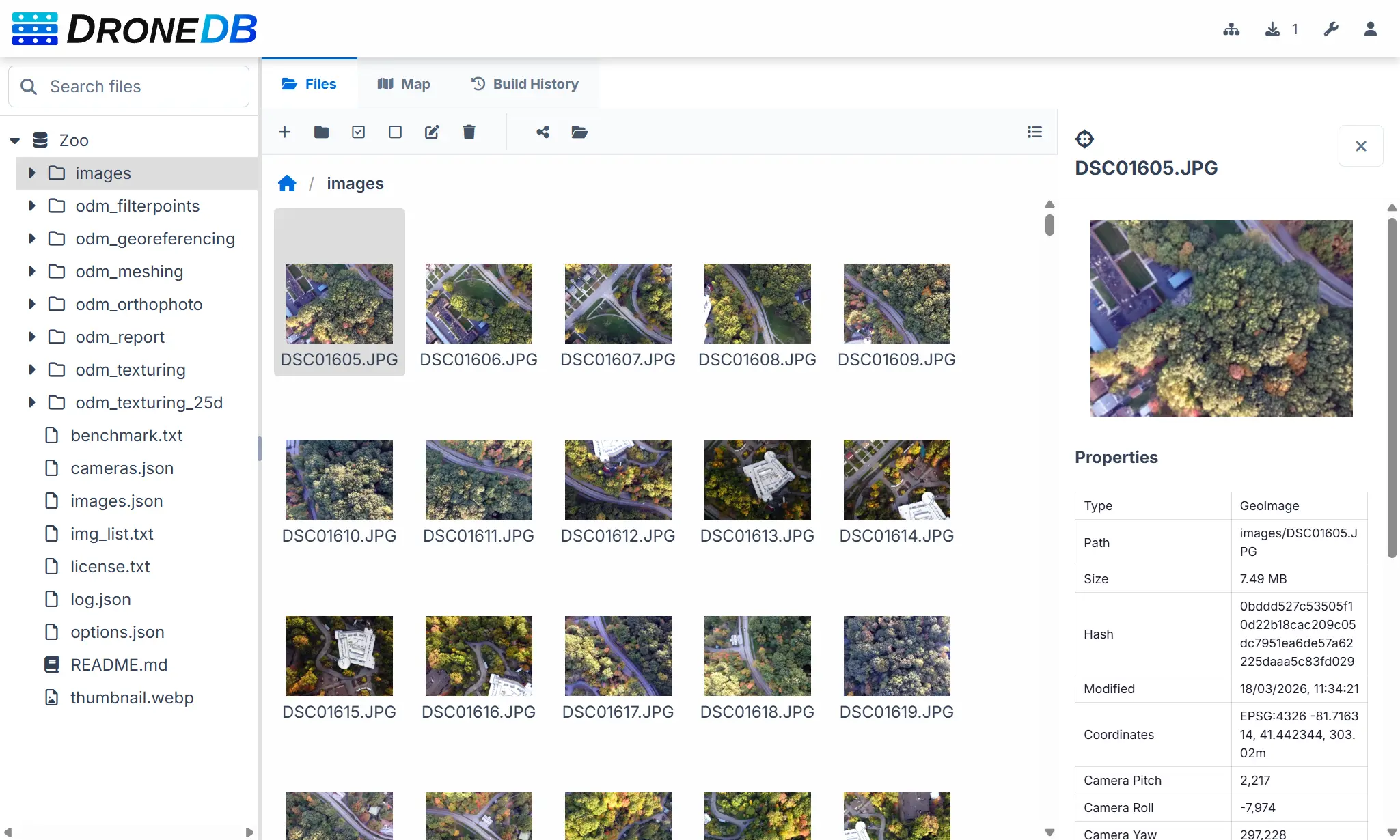Image resolution: width=1400 pixels, height=840 pixels.
Task: Click the rename/edit pencil icon
Action: (432, 132)
